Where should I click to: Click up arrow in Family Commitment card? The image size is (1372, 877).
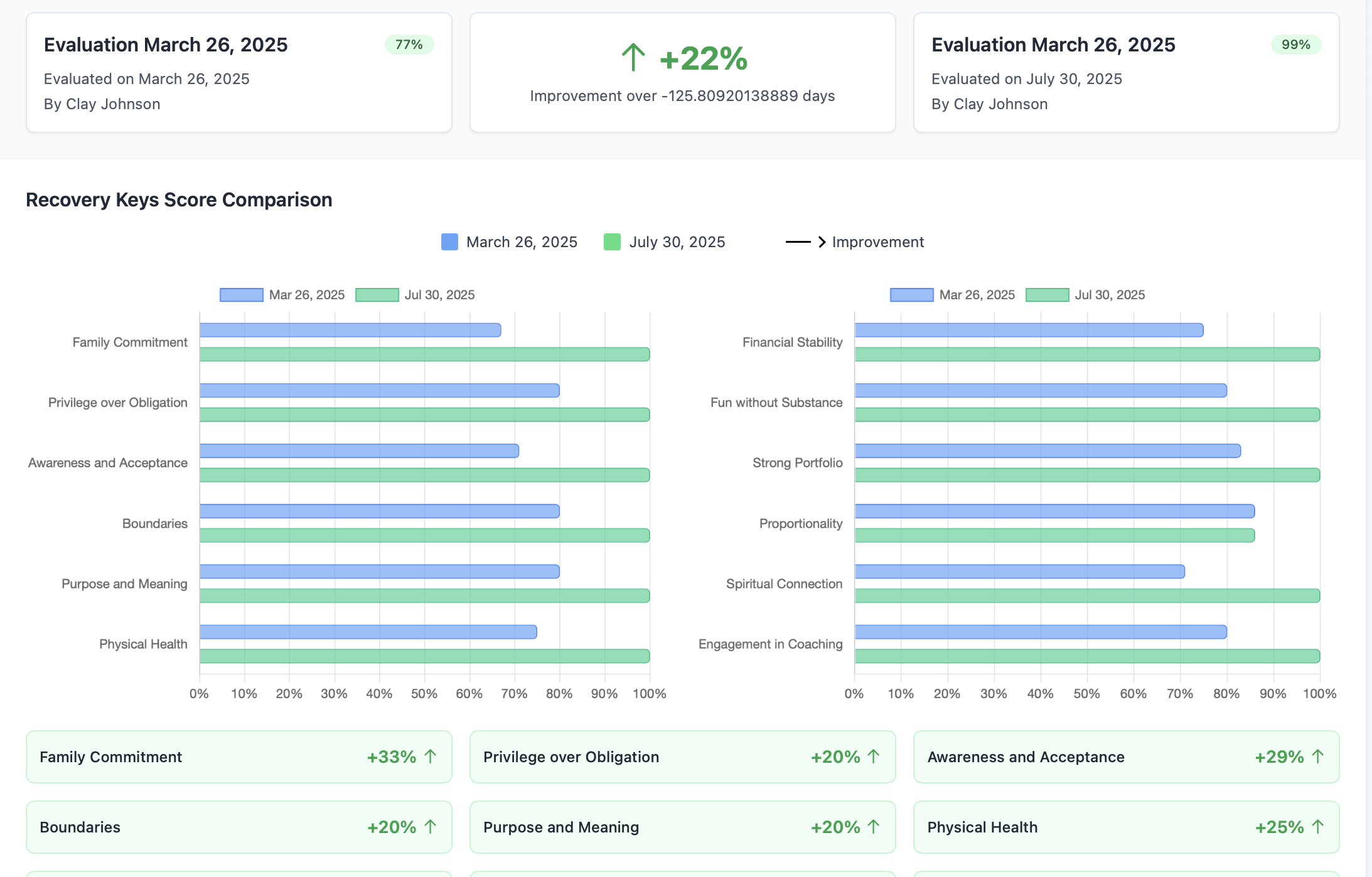point(431,757)
